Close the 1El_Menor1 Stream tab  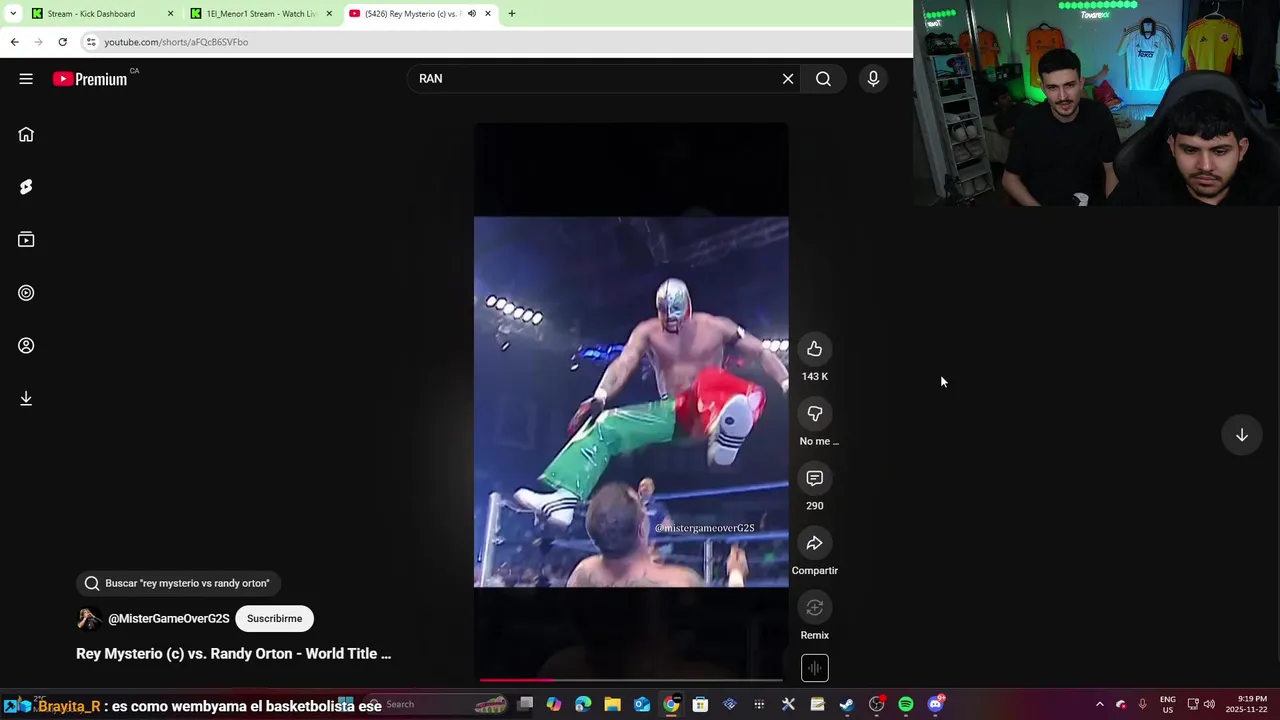coord(329,14)
